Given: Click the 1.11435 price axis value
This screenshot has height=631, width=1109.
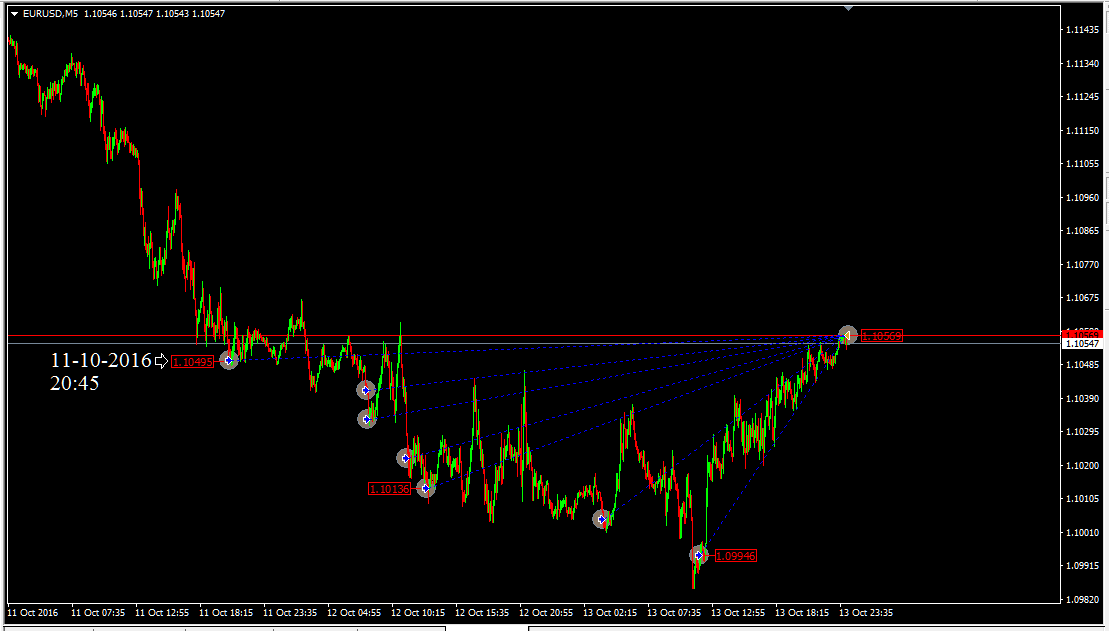Looking at the screenshot, I should click(1082, 30).
